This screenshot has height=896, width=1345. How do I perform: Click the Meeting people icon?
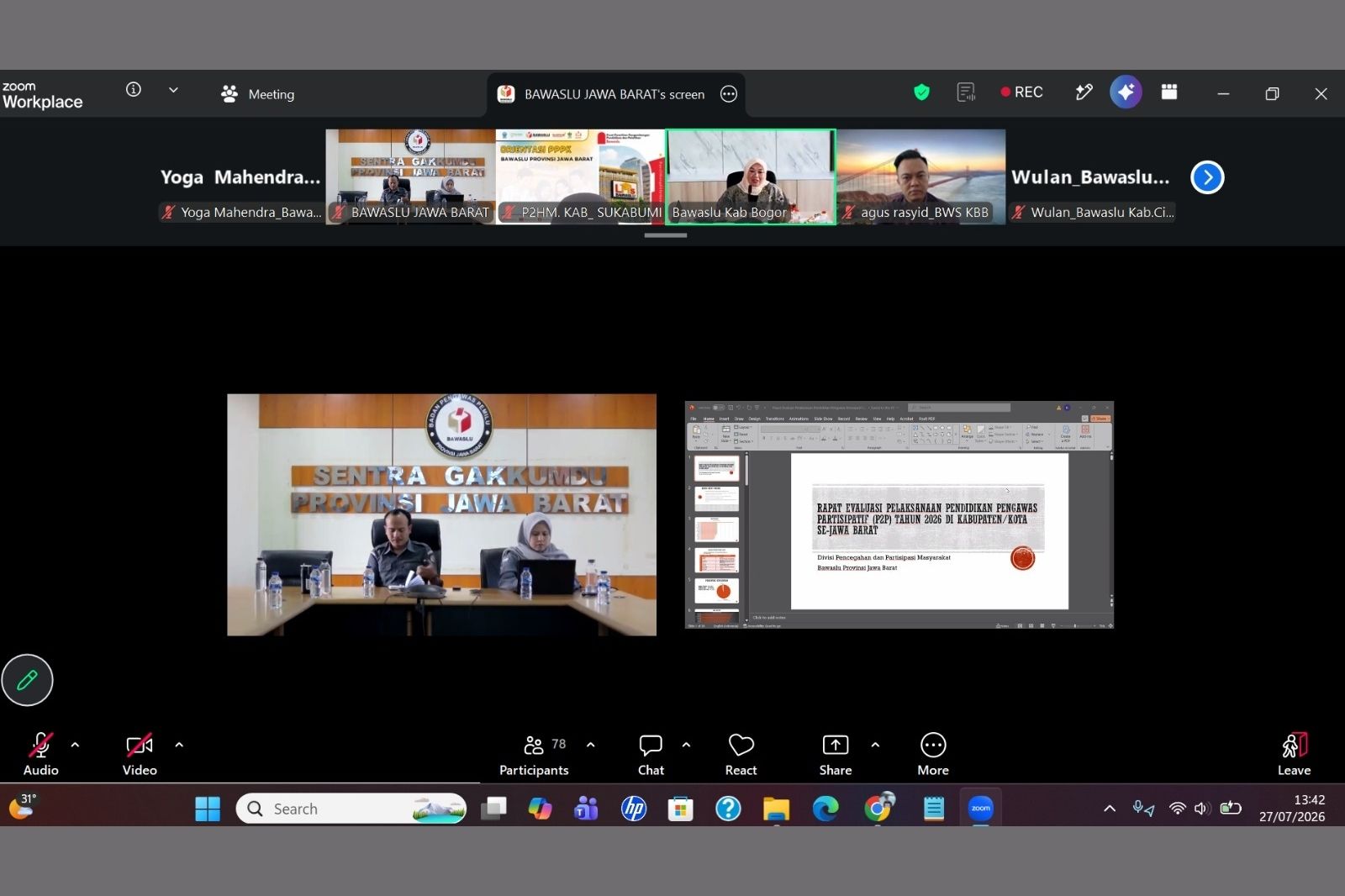pos(229,94)
